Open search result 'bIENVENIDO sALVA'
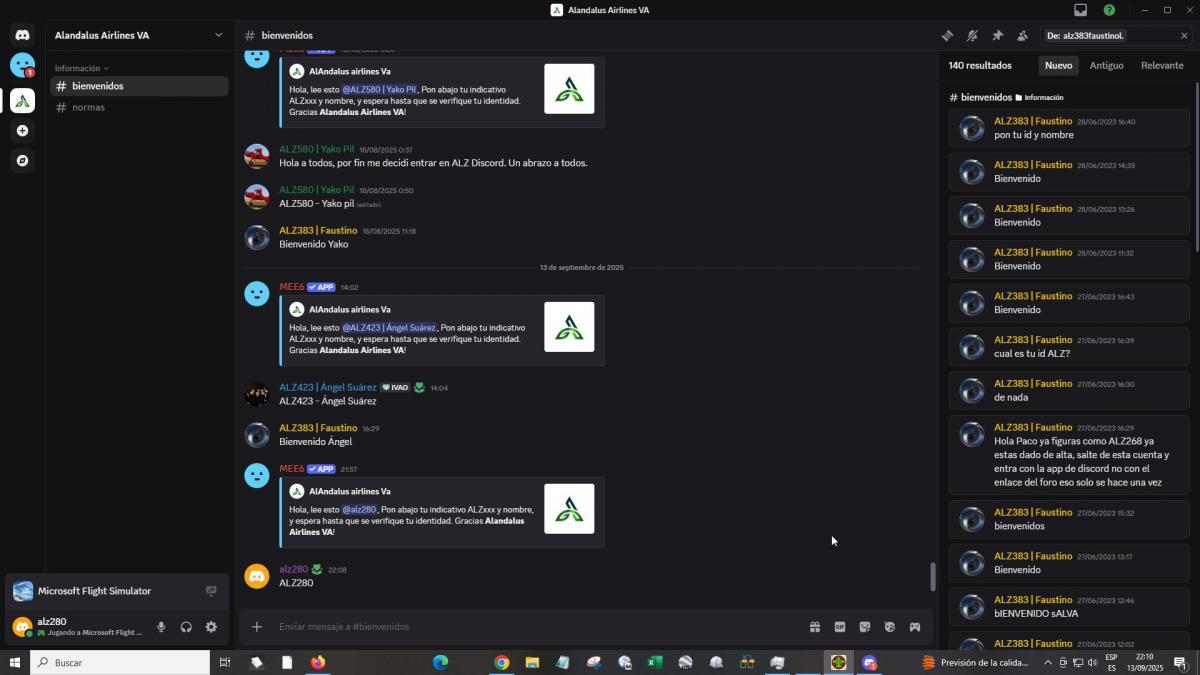Image resolution: width=1200 pixels, height=675 pixels. tap(1069, 607)
